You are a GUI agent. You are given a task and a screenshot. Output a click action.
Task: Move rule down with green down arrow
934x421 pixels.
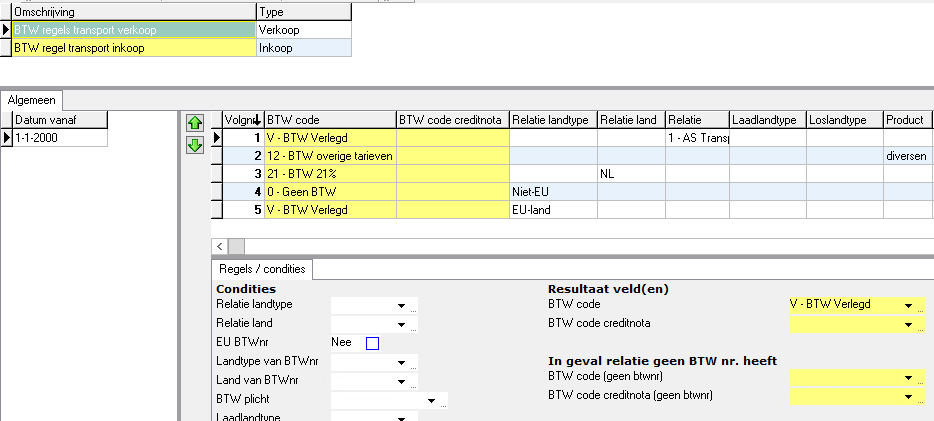pos(195,145)
